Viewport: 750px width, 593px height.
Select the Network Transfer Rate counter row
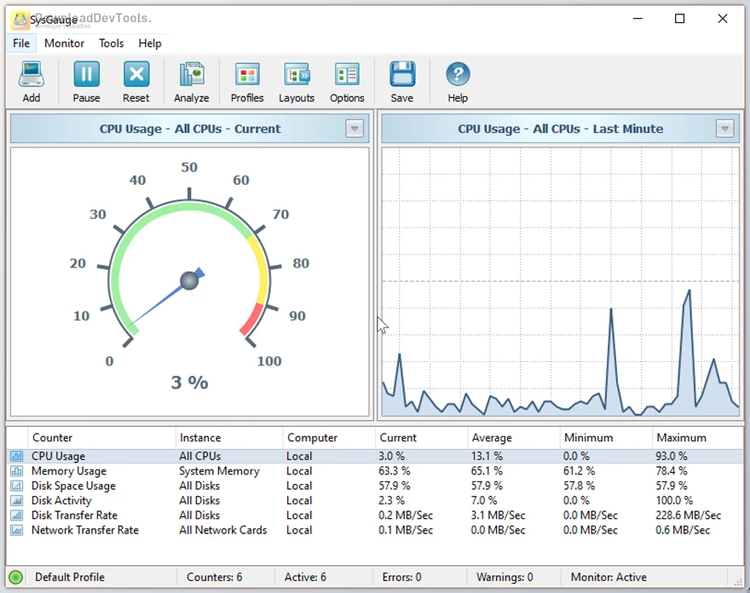[x=375, y=530]
